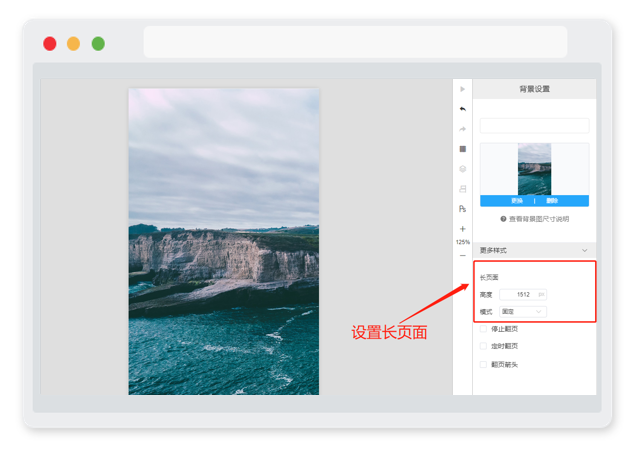Image resolution: width=640 pixels, height=450 pixels.
Task: Click 删除 to delete the background image
Action: click(552, 200)
